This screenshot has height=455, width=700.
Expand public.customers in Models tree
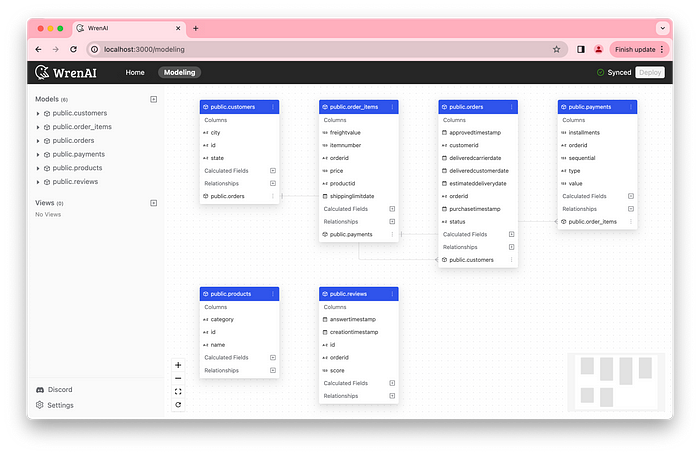tap(38, 113)
